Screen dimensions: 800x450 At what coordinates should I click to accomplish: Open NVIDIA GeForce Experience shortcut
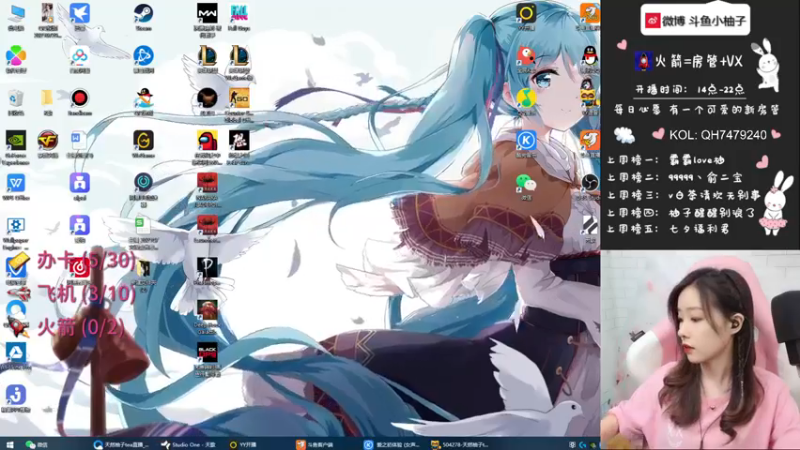click(16, 140)
